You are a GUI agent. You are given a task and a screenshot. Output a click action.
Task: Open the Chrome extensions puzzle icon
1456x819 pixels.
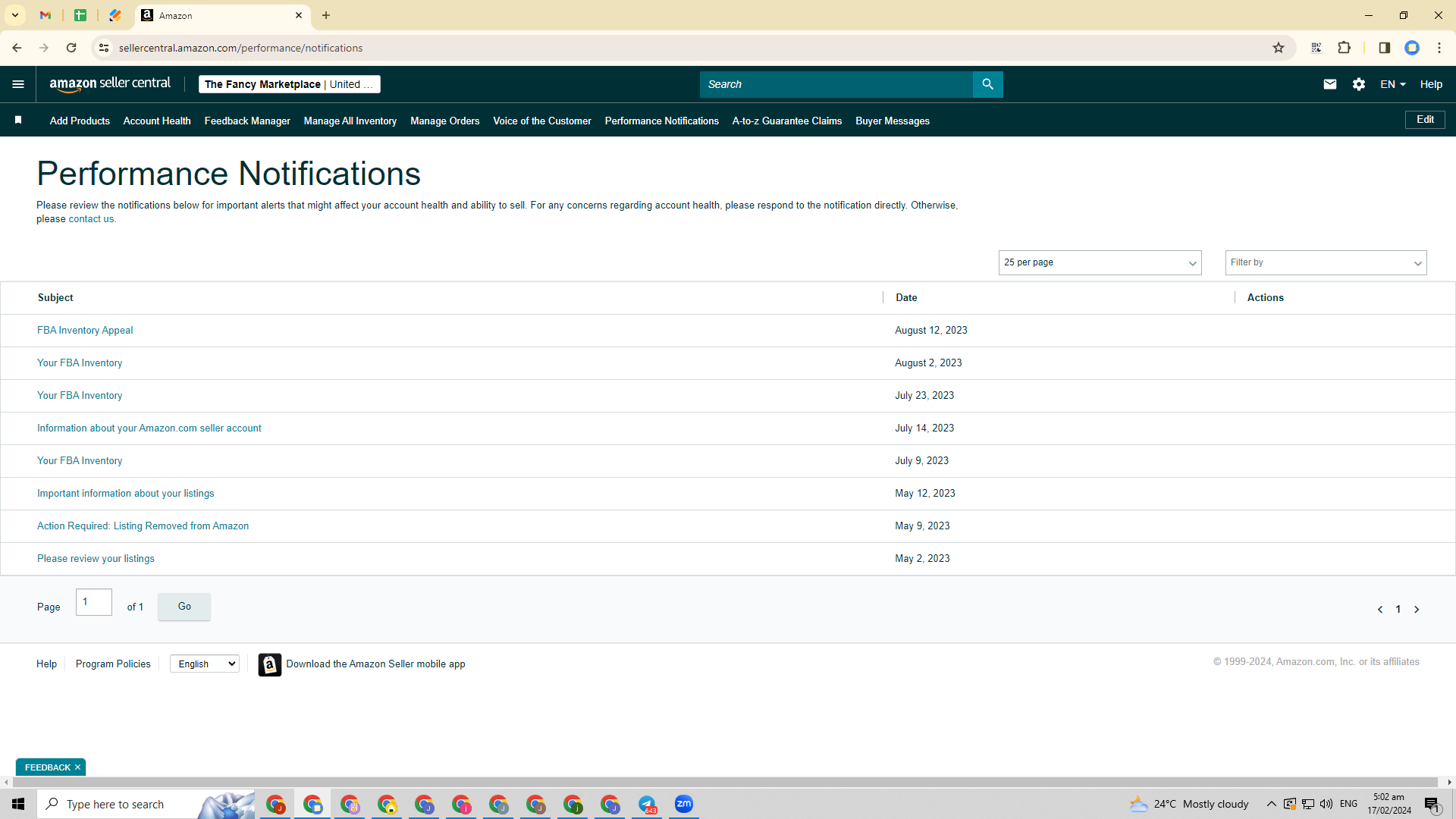pos(1345,48)
